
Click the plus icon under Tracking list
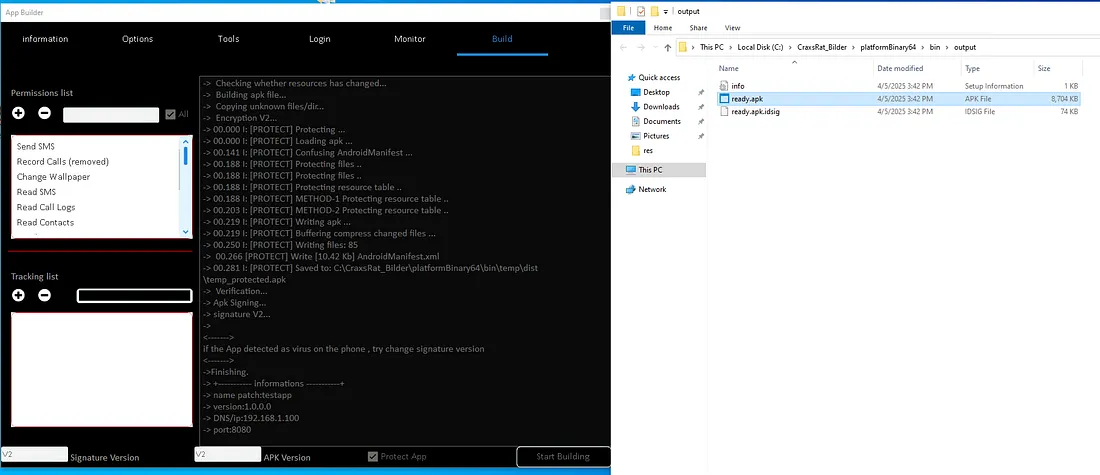coord(19,295)
